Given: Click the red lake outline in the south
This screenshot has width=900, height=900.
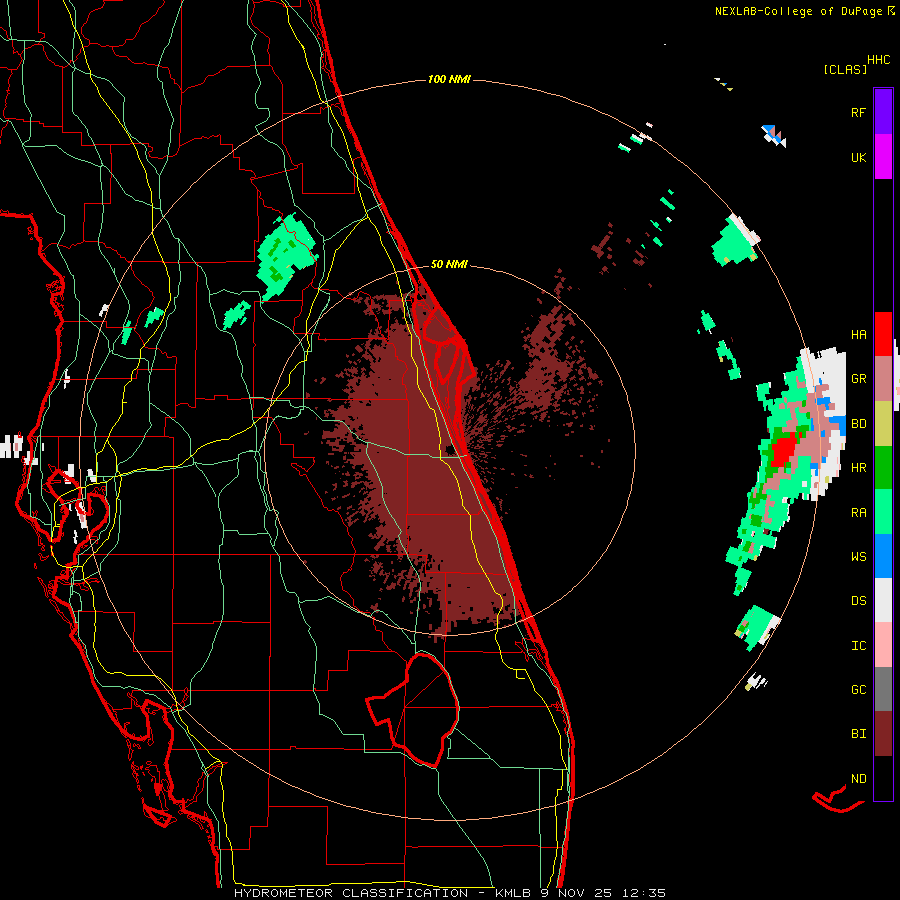Looking at the screenshot, I should coord(412,709).
